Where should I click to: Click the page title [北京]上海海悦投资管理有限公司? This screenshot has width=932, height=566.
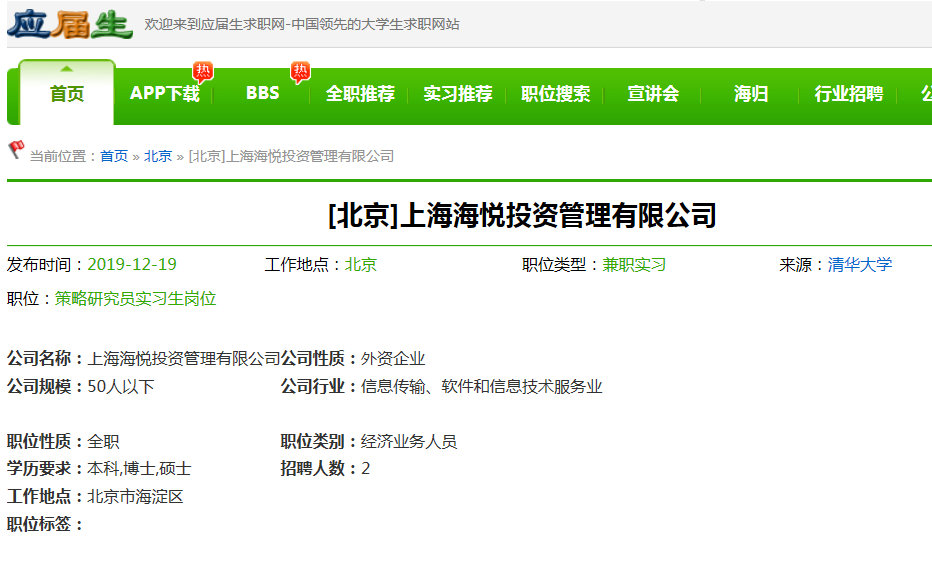point(522,215)
